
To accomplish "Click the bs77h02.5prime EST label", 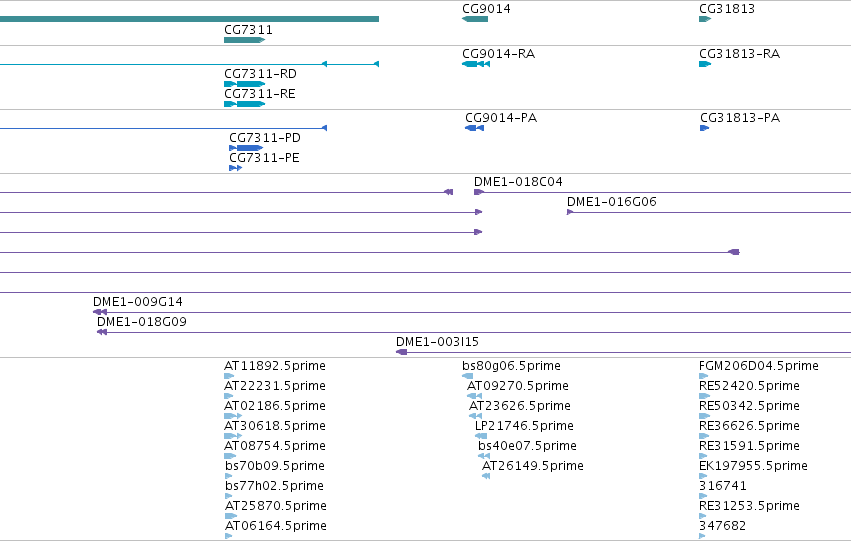I will (275, 486).
